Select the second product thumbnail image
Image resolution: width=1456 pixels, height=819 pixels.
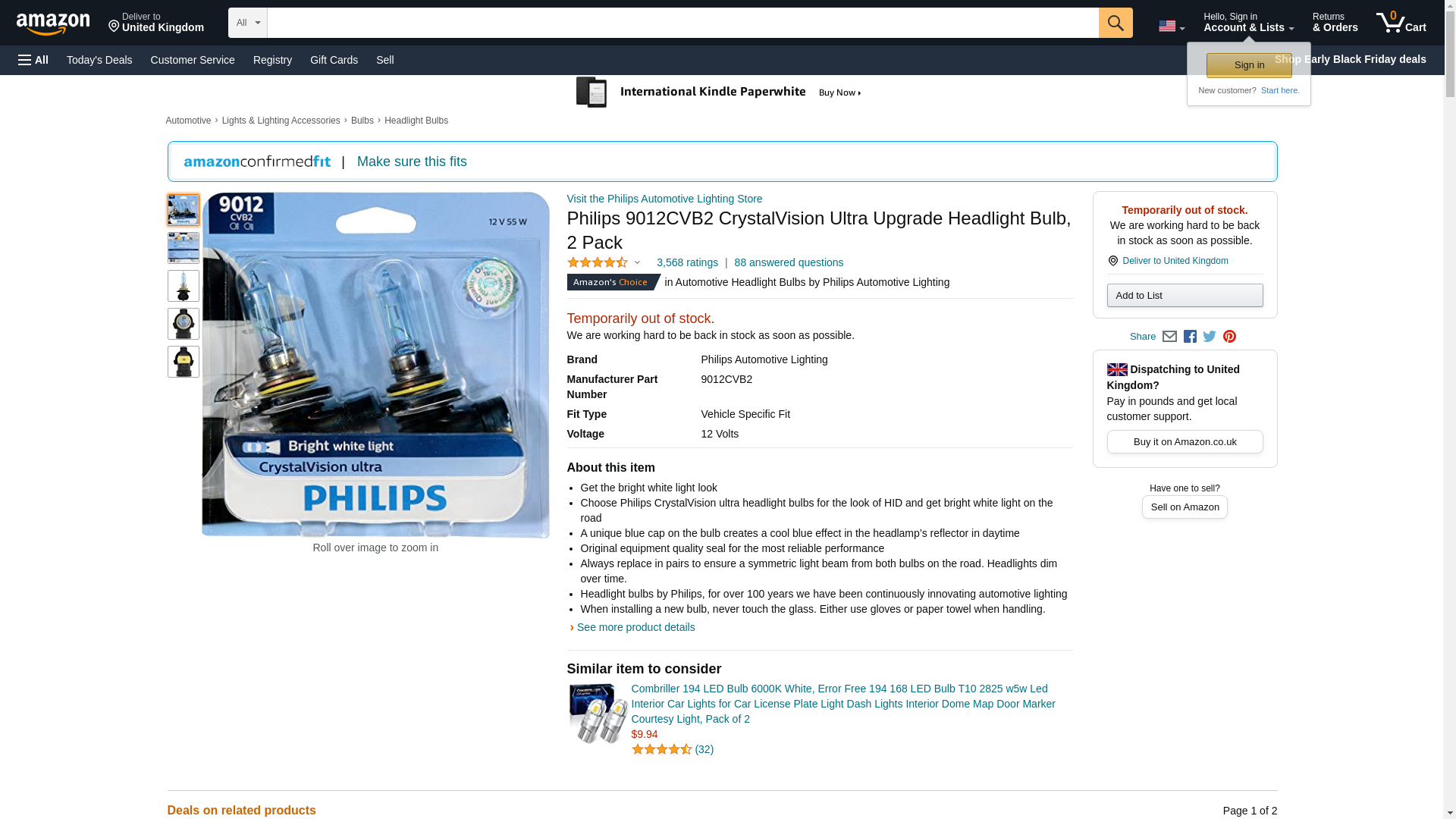coord(184,248)
